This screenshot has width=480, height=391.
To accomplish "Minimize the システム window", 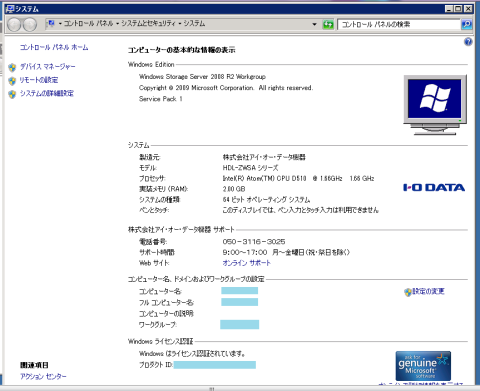I will click(449, 9).
